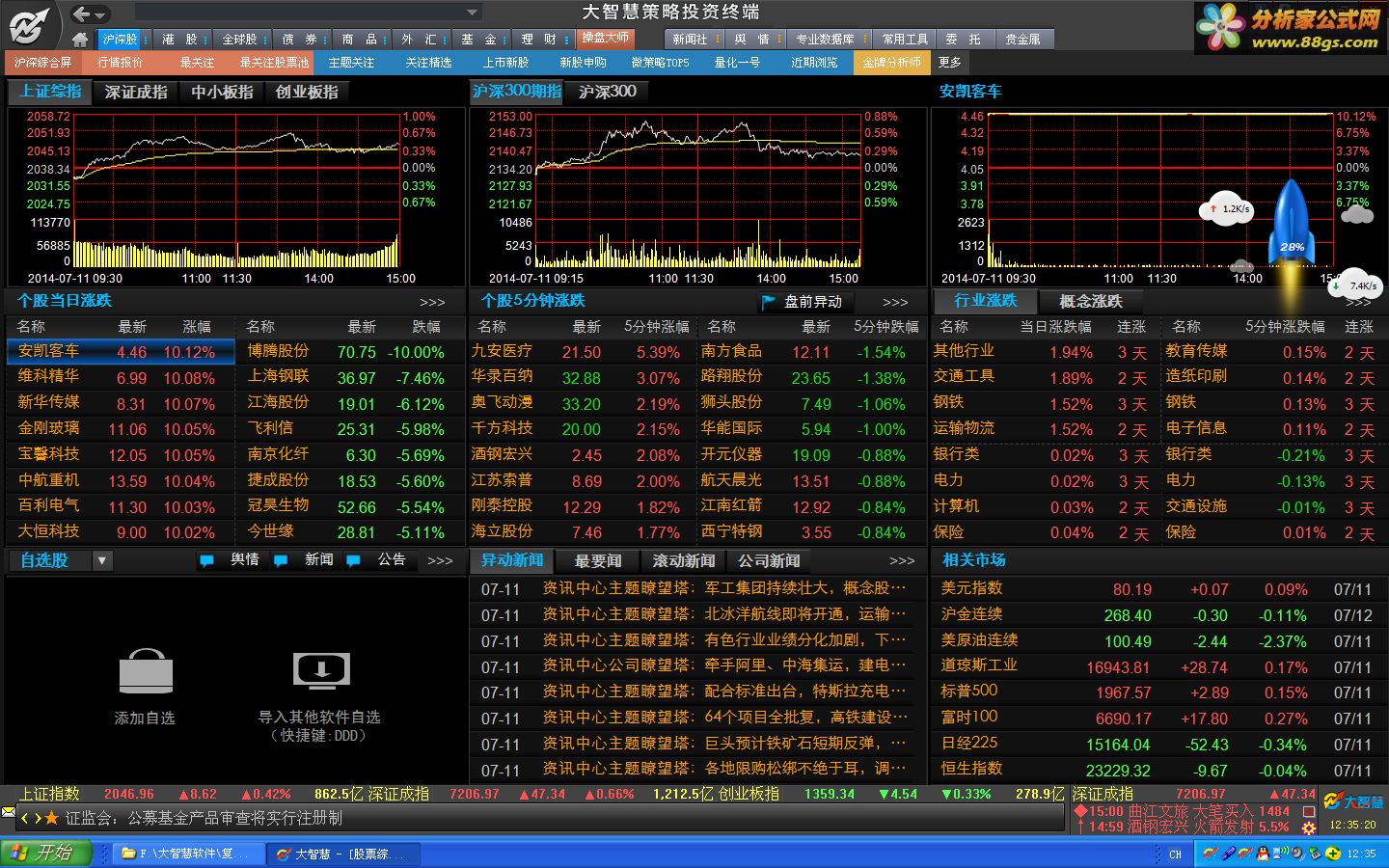Switch to the 深证成指 chart tab

pos(136,93)
